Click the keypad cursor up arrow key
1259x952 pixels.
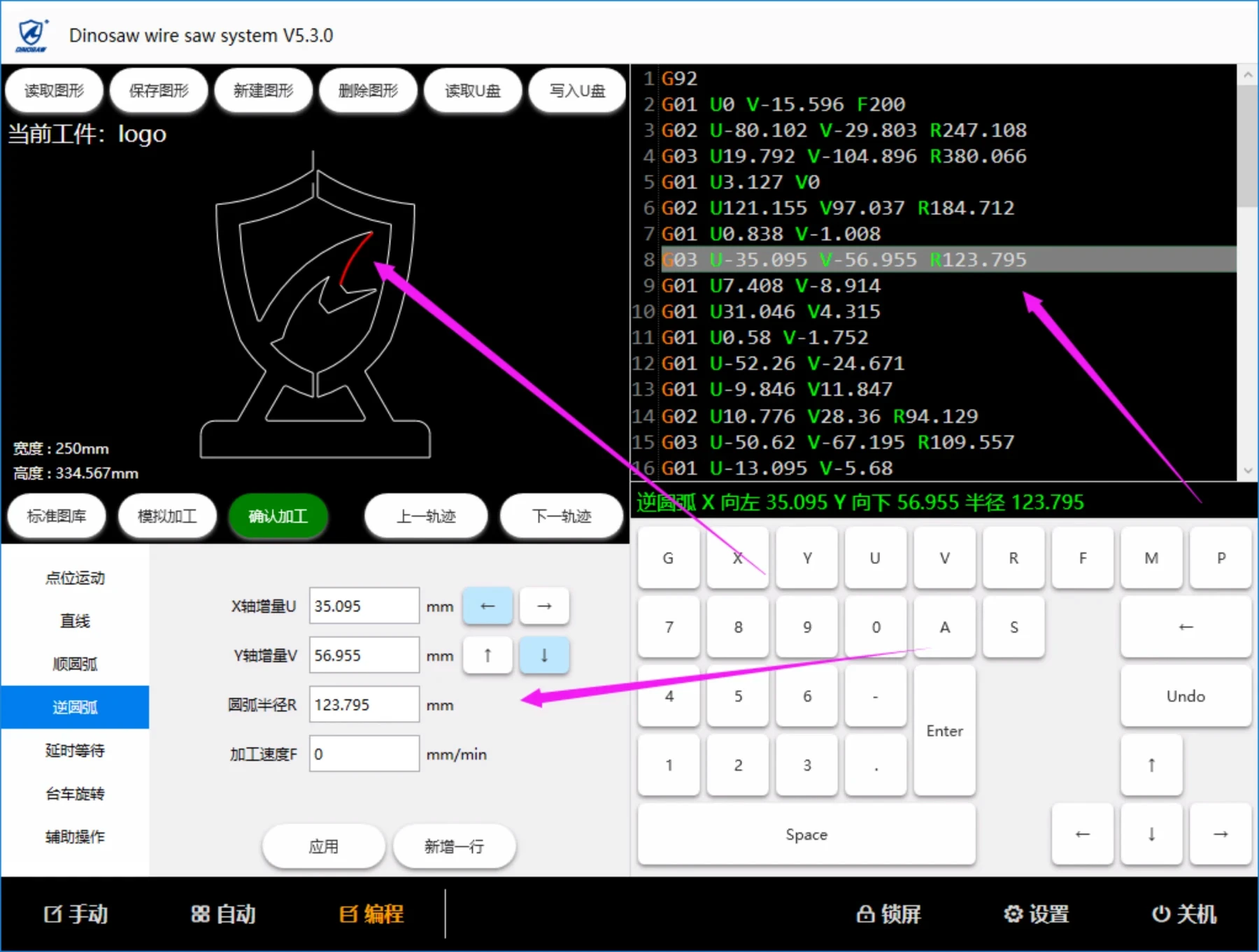click(1151, 765)
